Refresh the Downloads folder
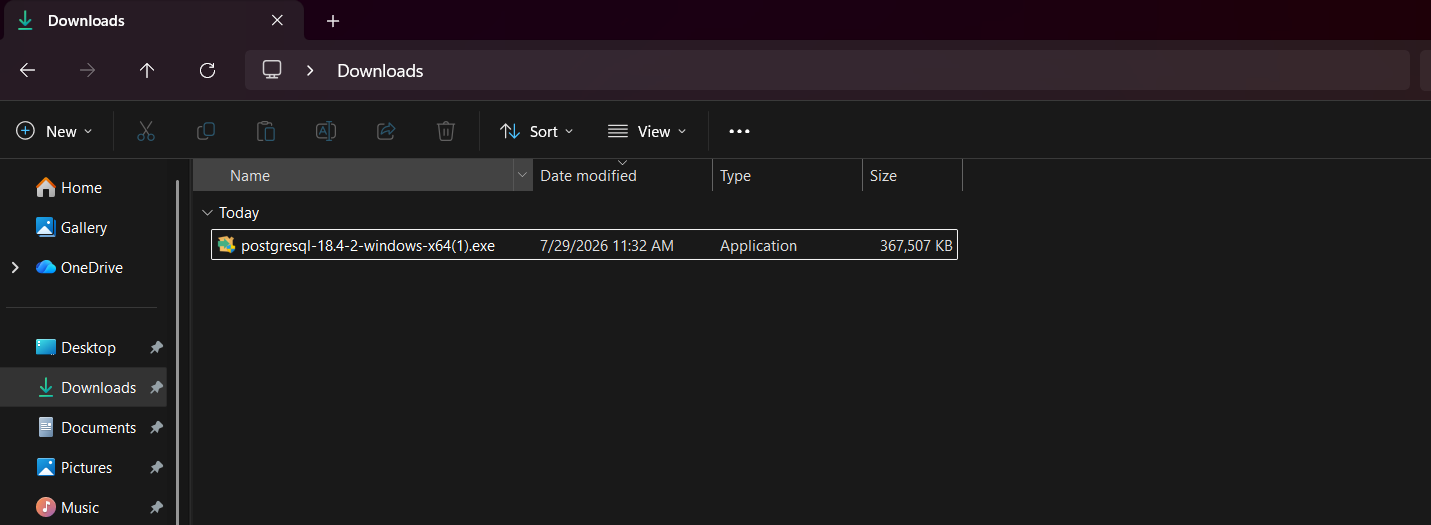This screenshot has height=525, width=1431. [207, 70]
